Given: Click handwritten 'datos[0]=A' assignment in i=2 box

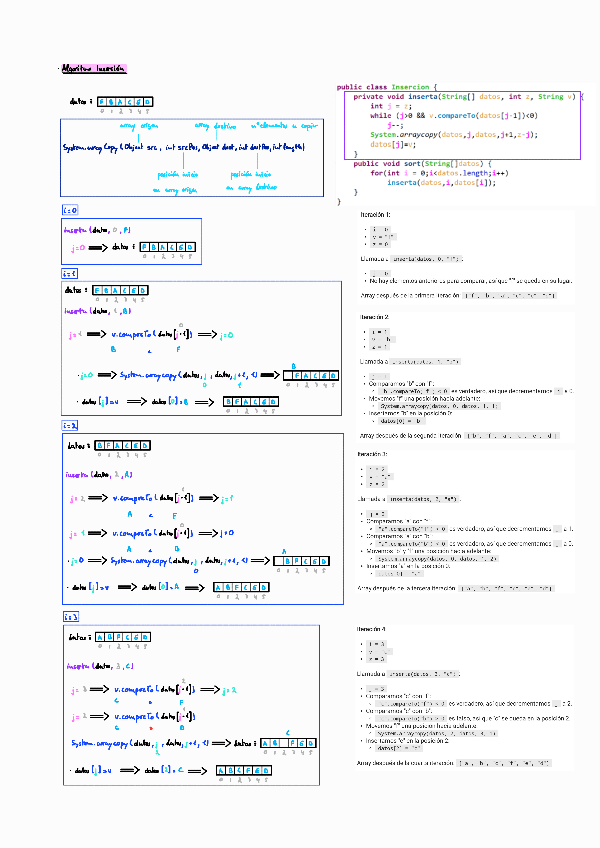Looking at the screenshot, I should [x=160, y=587].
